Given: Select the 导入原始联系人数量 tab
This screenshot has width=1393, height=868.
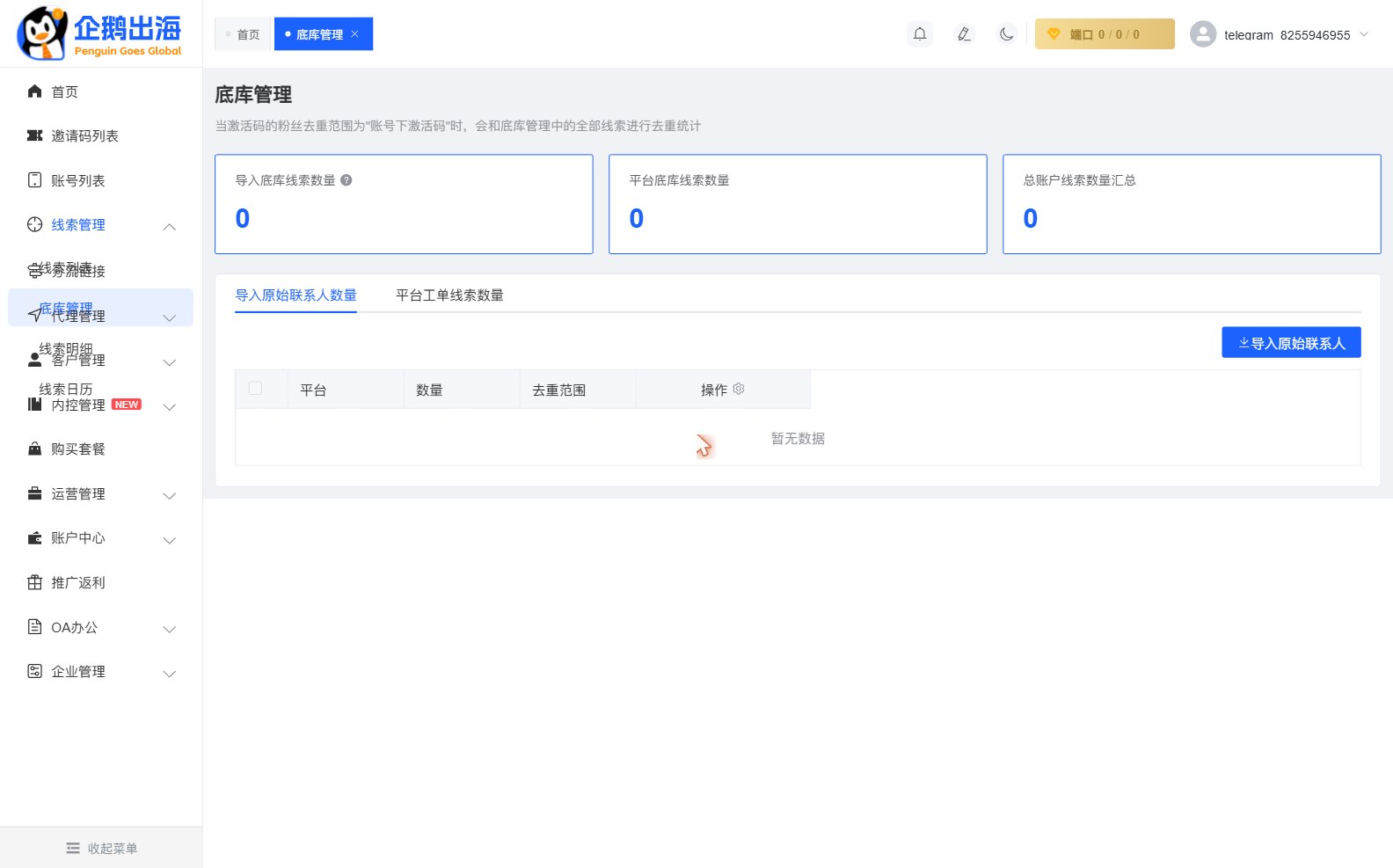Looking at the screenshot, I should point(295,295).
